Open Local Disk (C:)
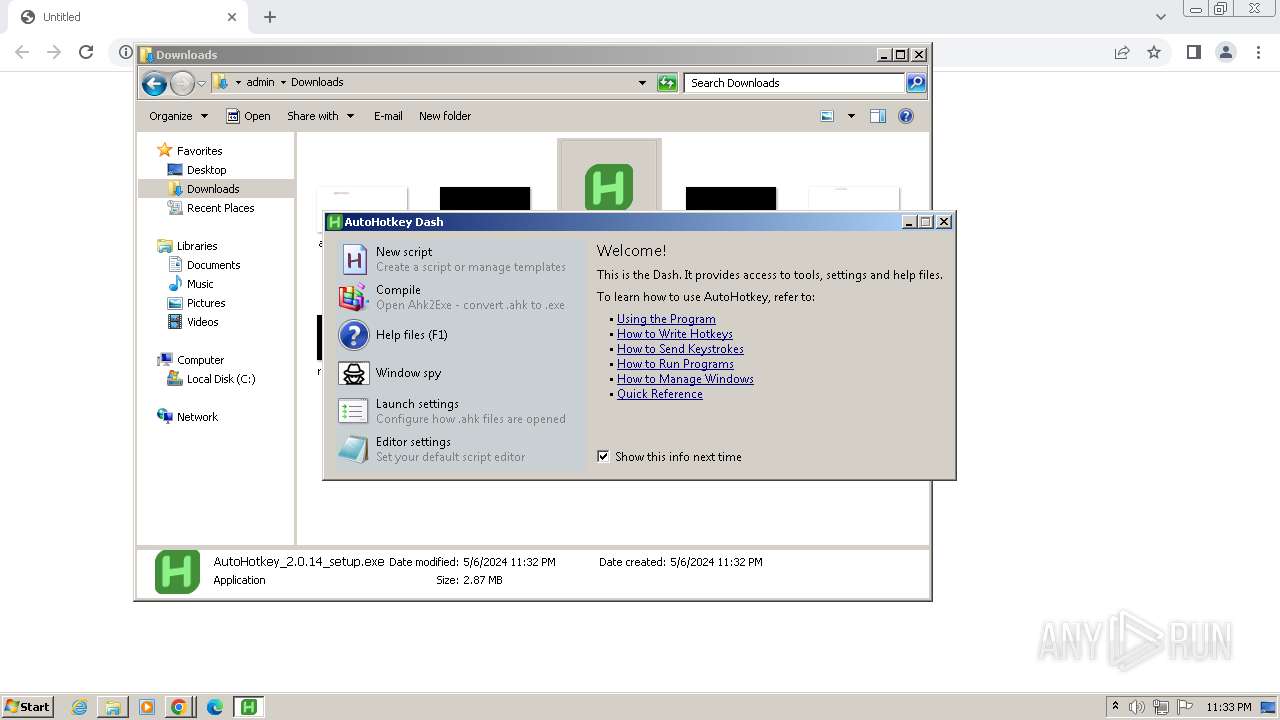 pos(220,379)
